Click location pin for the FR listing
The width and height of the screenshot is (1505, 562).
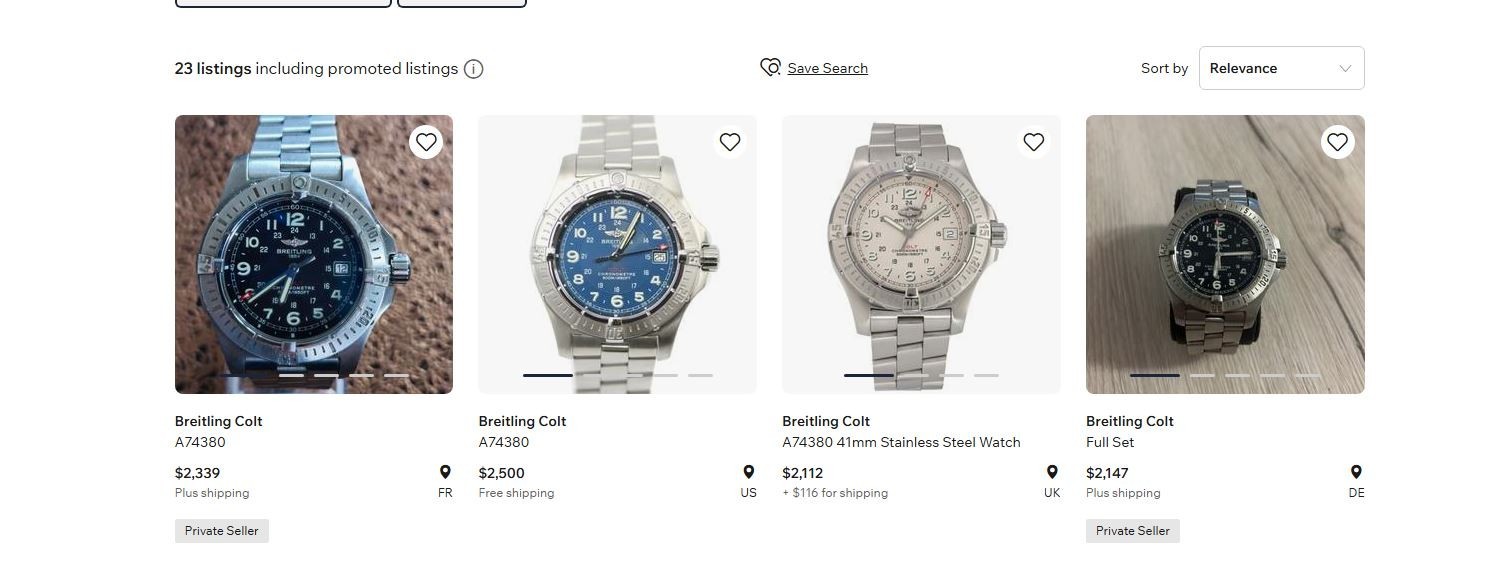pos(445,472)
